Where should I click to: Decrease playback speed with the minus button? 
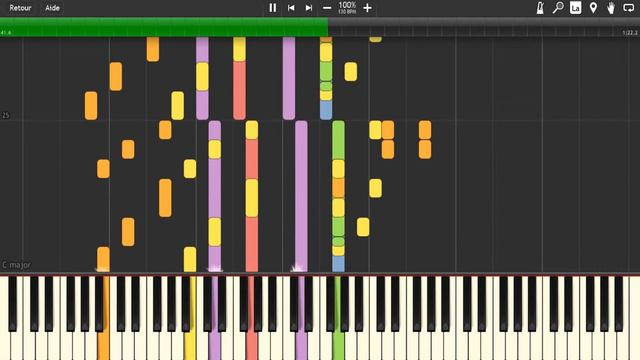[x=327, y=8]
